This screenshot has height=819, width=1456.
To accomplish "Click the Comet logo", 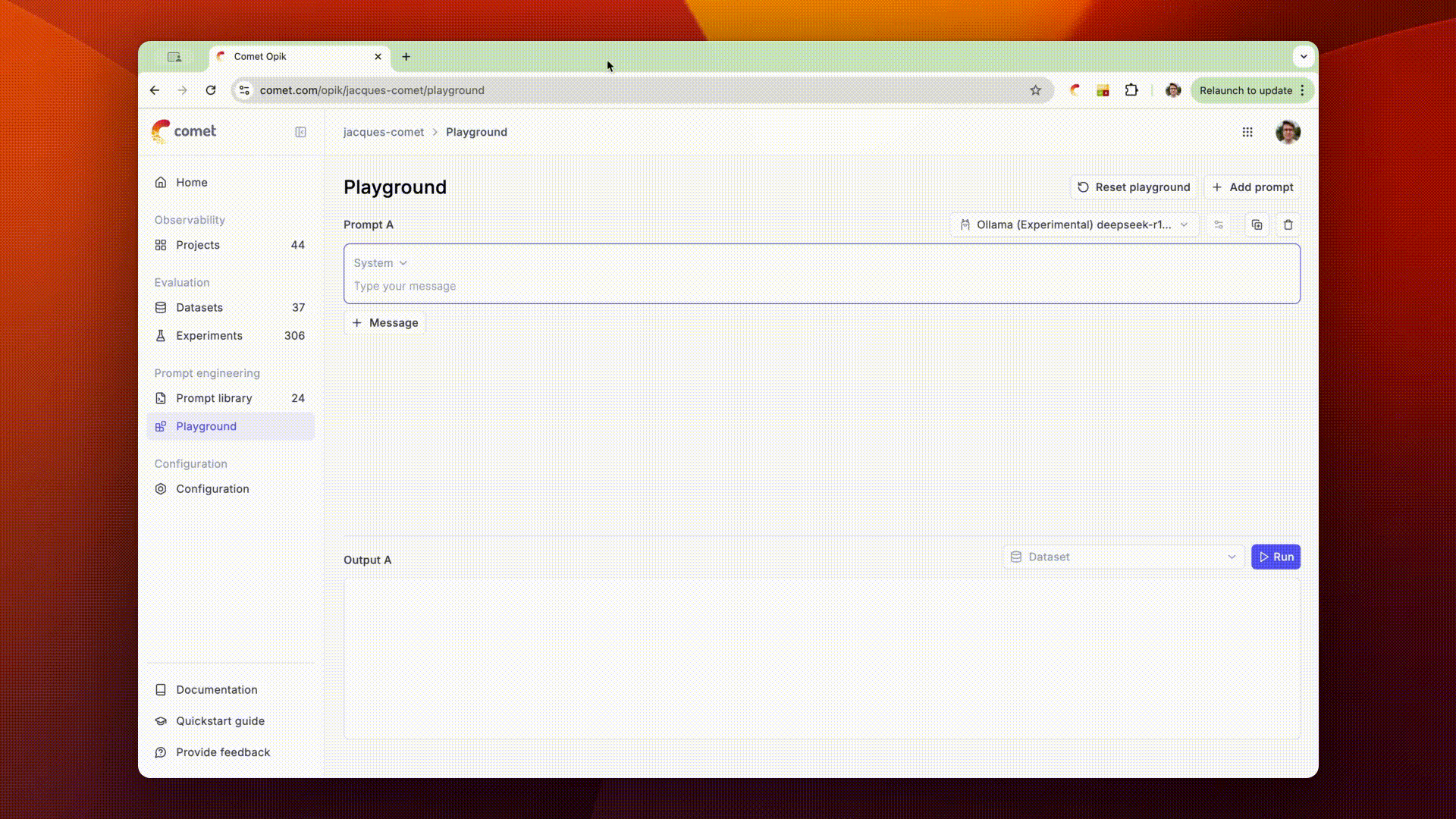I will (184, 131).
